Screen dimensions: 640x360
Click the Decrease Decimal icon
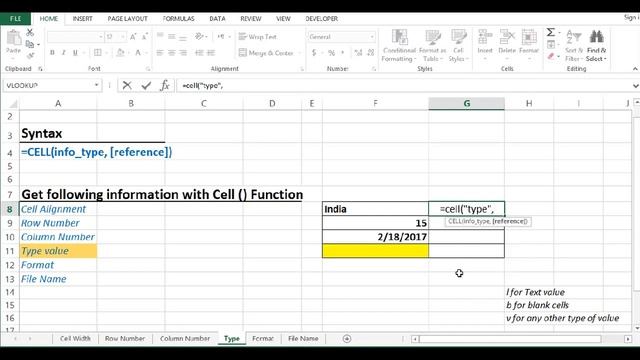[x=371, y=53]
